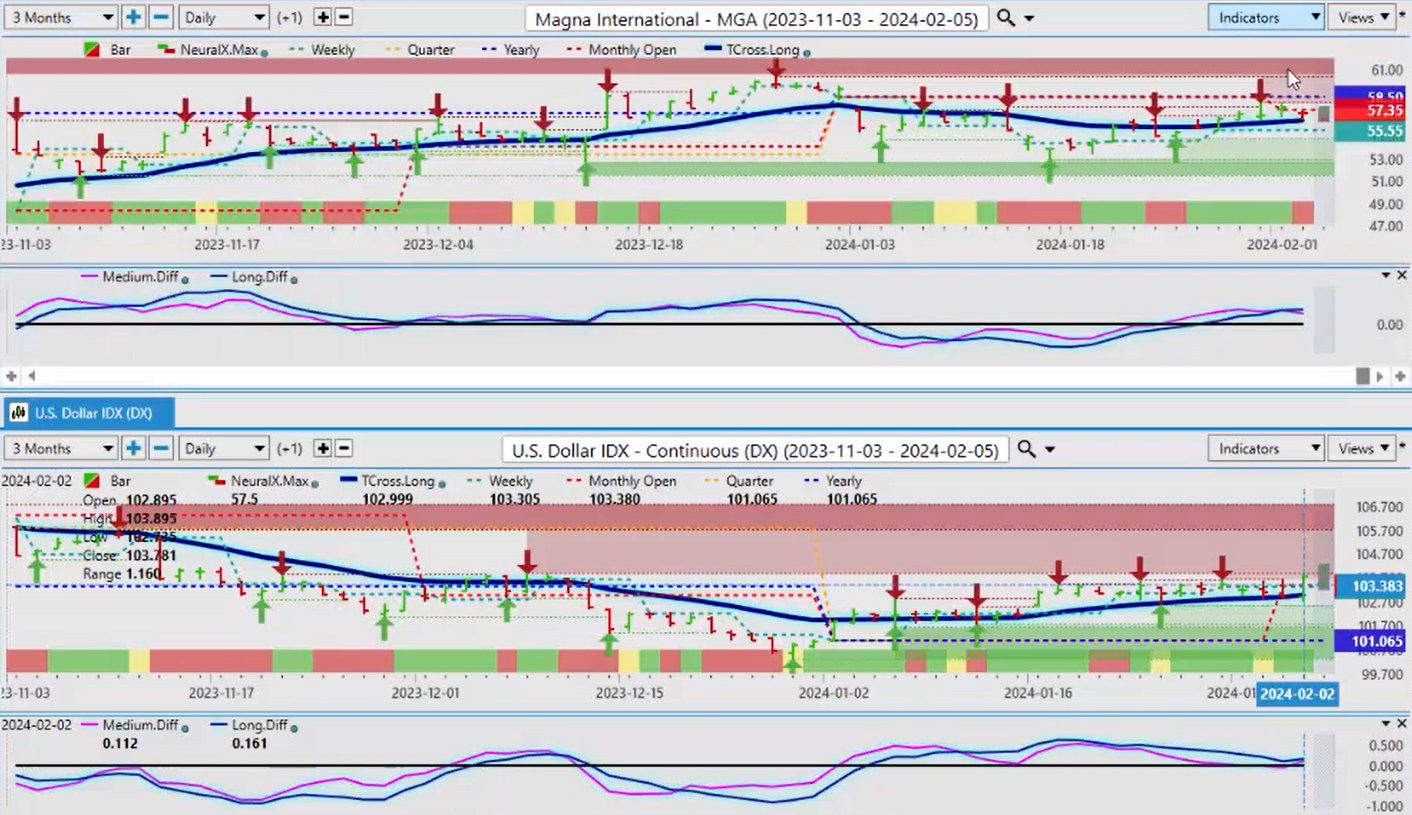Open Indicators dropdown on DX chart
This screenshot has height=815, width=1412.
point(1266,448)
